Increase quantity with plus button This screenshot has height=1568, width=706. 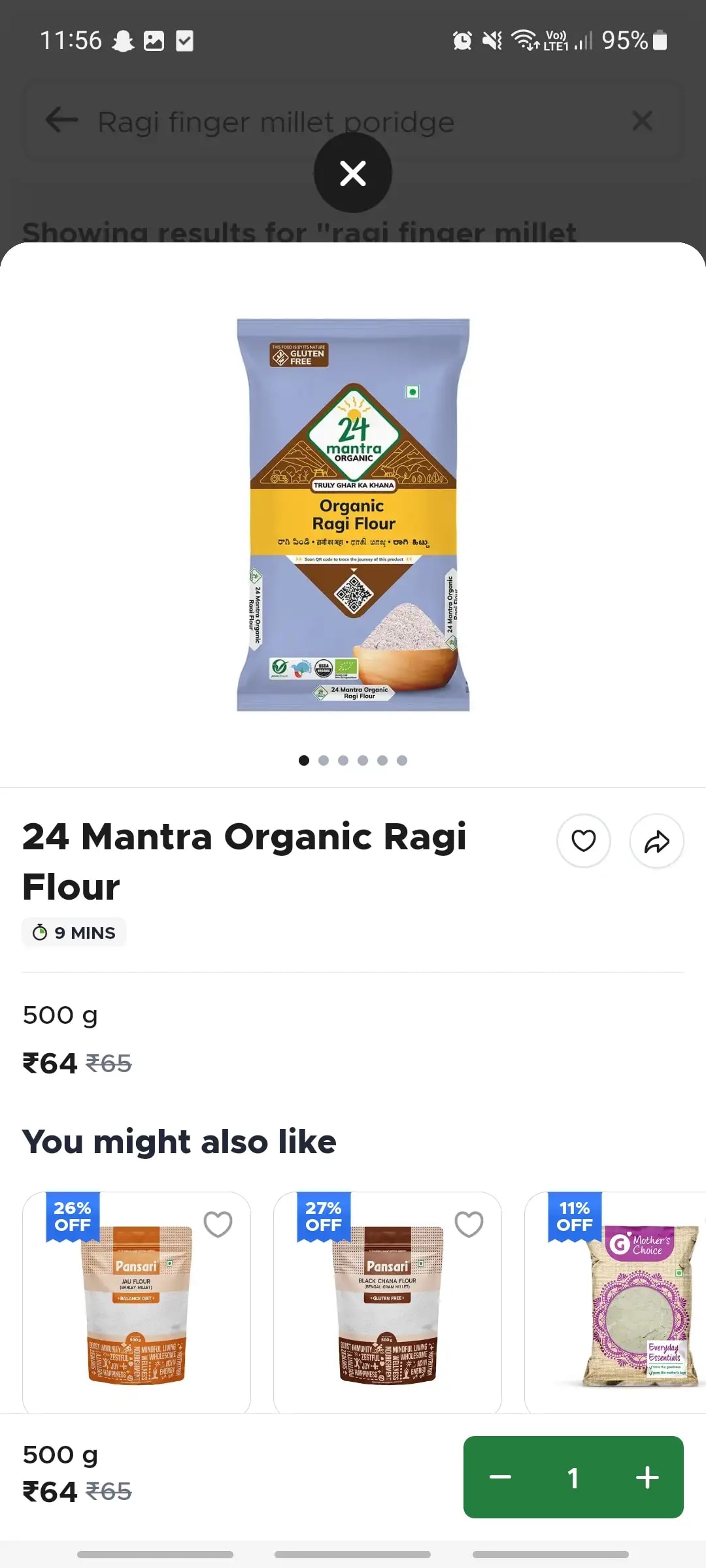[647, 1477]
